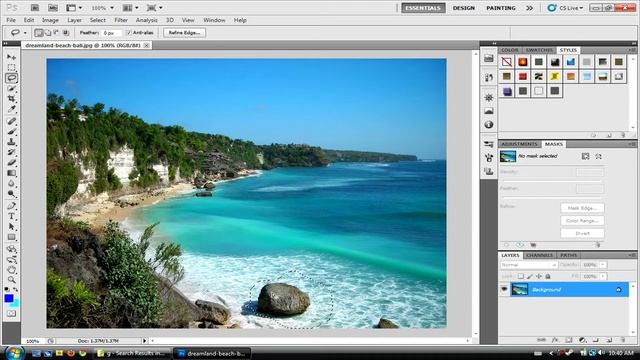Hide the Background layer eye icon

pyautogui.click(x=504, y=289)
